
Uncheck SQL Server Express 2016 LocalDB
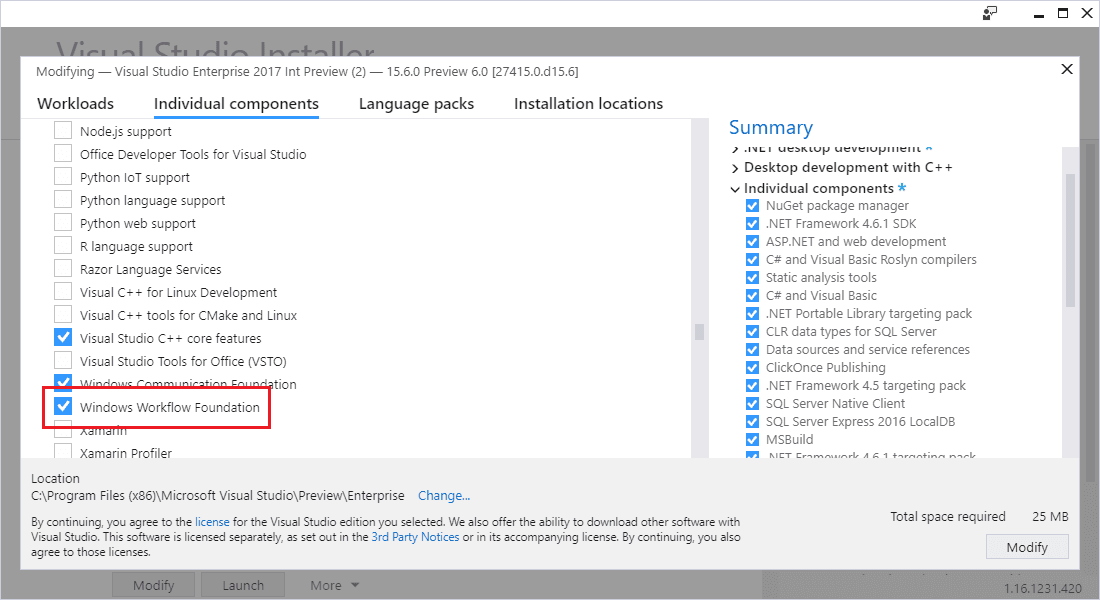(x=752, y=422)
